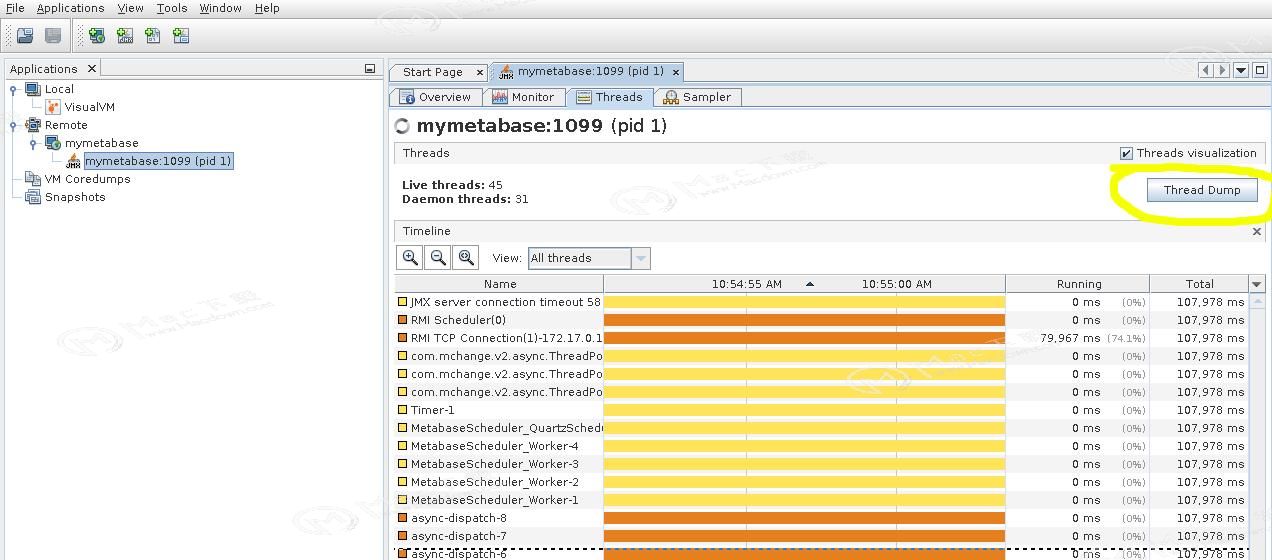The height and width of the screenshot is (560, 1272).
Task: Switch to the Monitor tab
Action: coord(524,97)
